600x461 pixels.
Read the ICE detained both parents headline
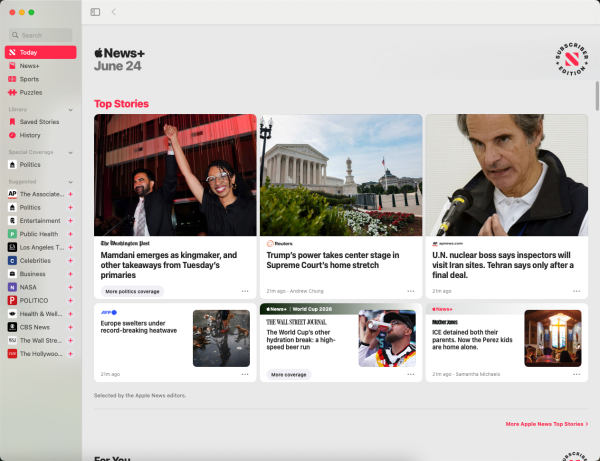pos(472,340)
